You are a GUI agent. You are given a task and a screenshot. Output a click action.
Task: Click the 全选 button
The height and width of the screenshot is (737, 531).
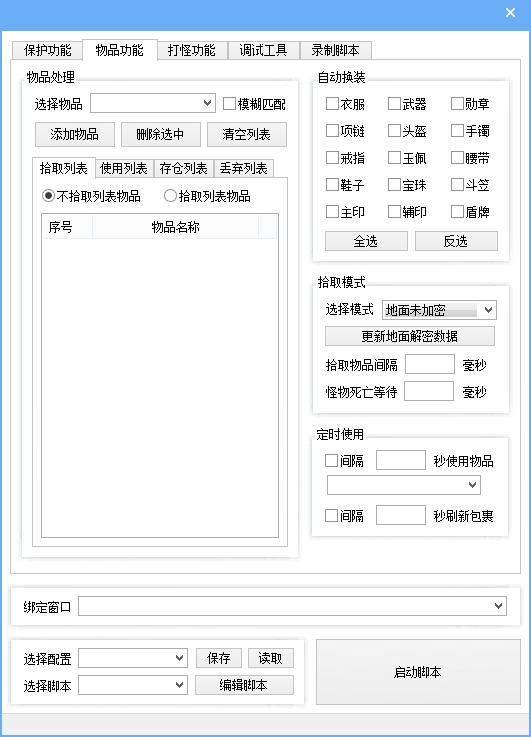[366, 241]
